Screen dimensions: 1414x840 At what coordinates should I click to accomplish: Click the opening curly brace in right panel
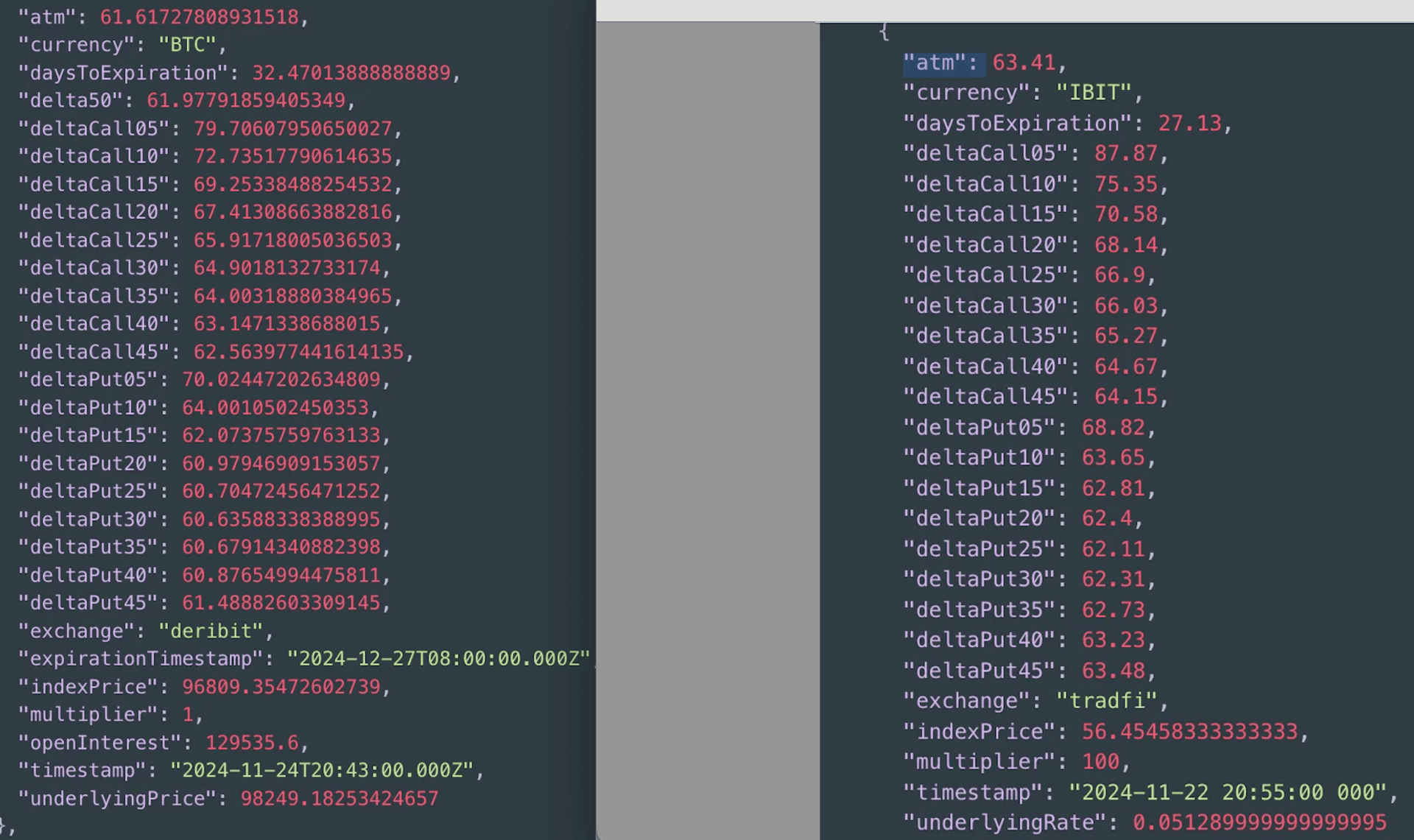tap(884, 32)
